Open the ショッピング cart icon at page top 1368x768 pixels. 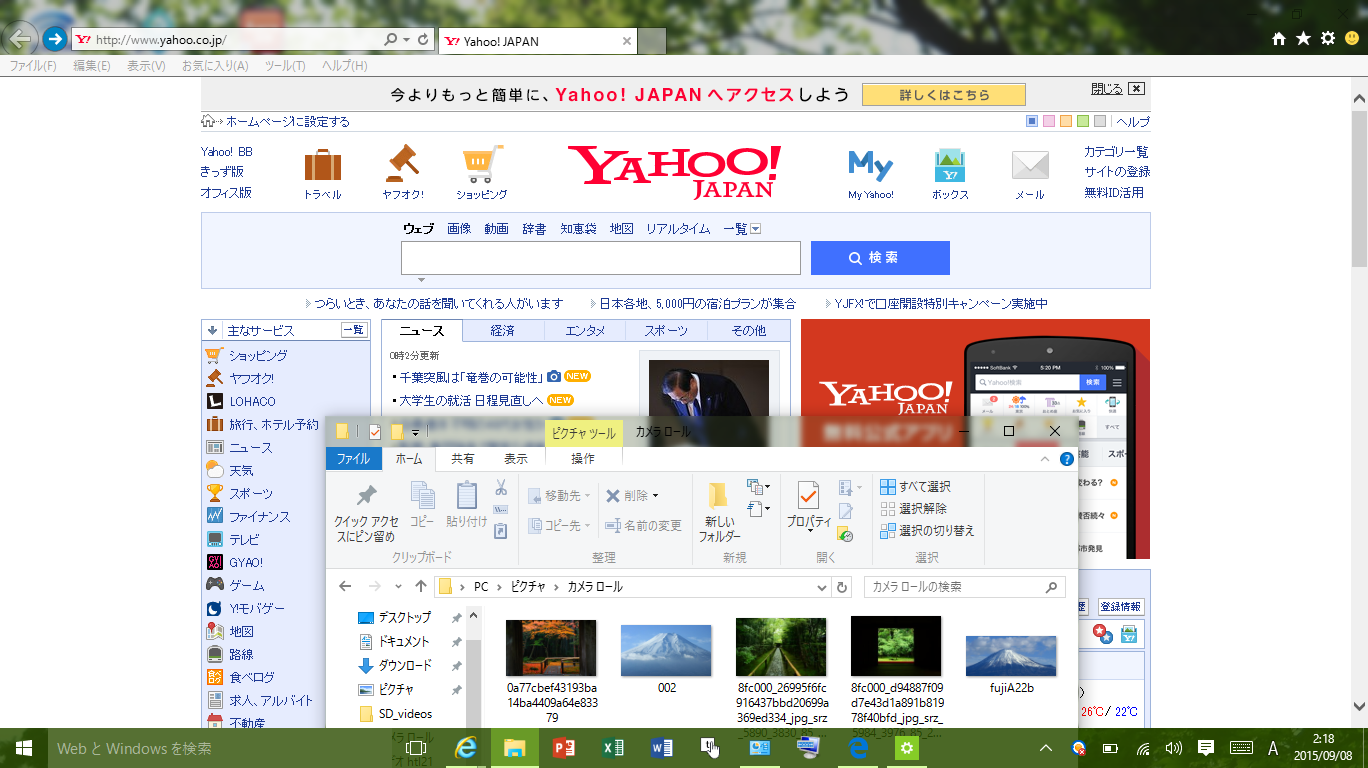click(x=482, y=165)
